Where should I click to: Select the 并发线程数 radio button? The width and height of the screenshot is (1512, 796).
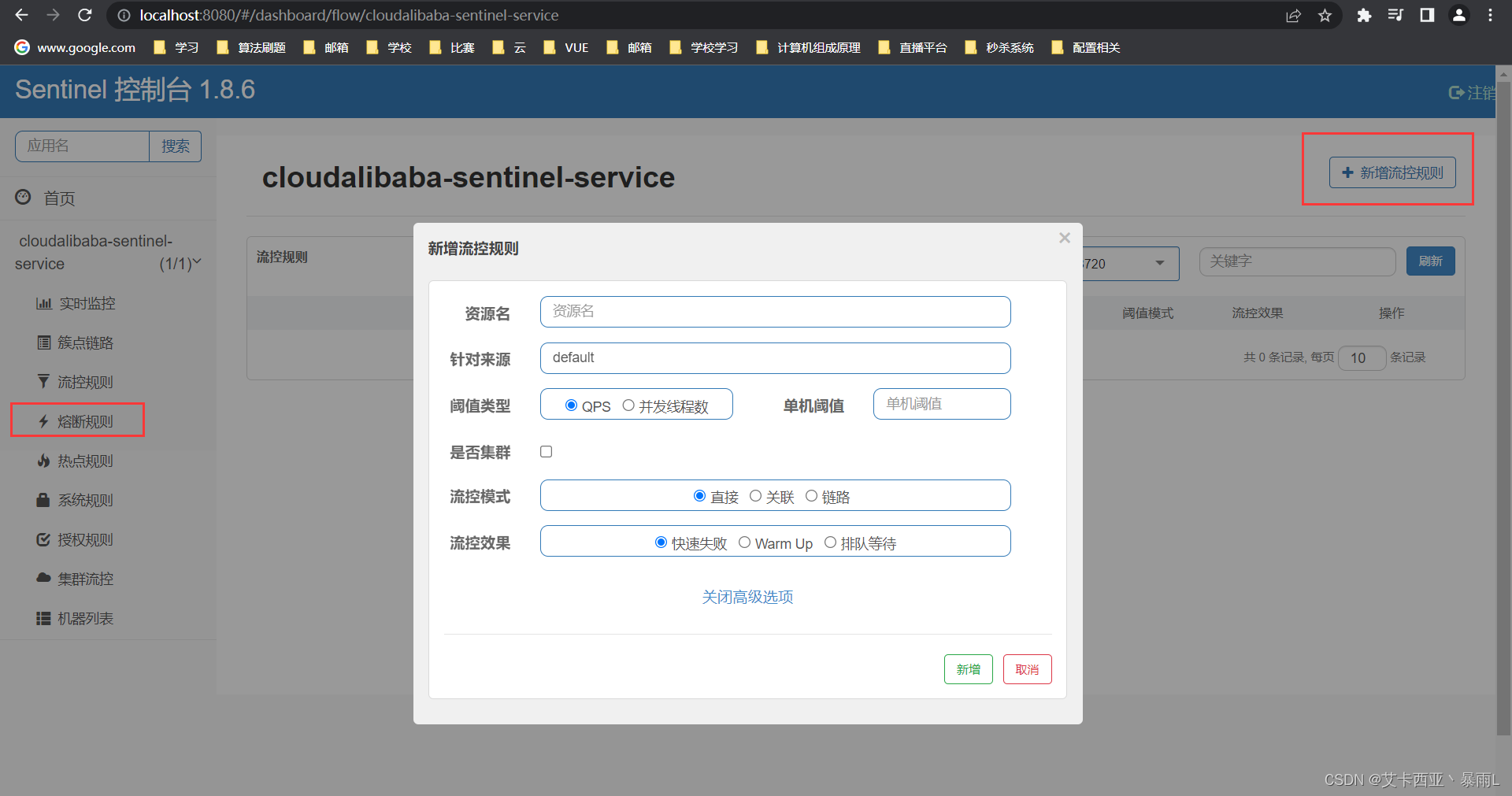pos(628,405)
